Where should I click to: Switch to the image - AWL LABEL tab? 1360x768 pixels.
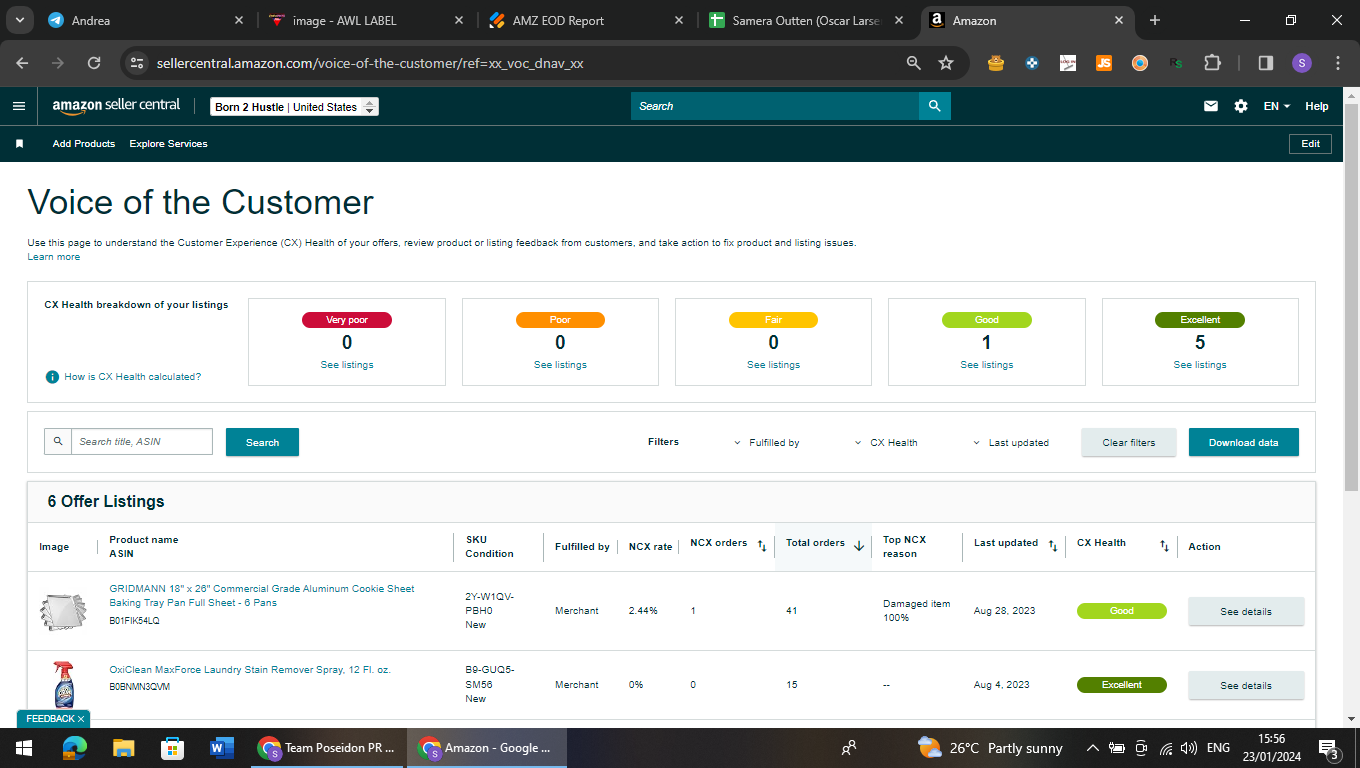pyautogui.click(x=364, y=20)
